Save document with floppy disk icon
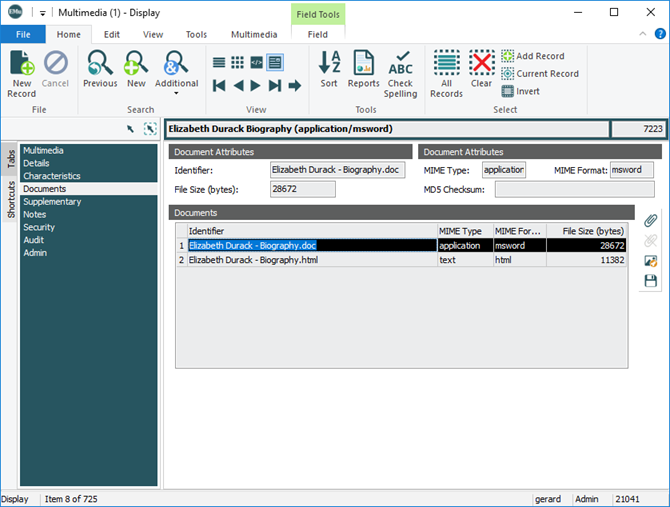The image size is (670, 507). (650, 281)
